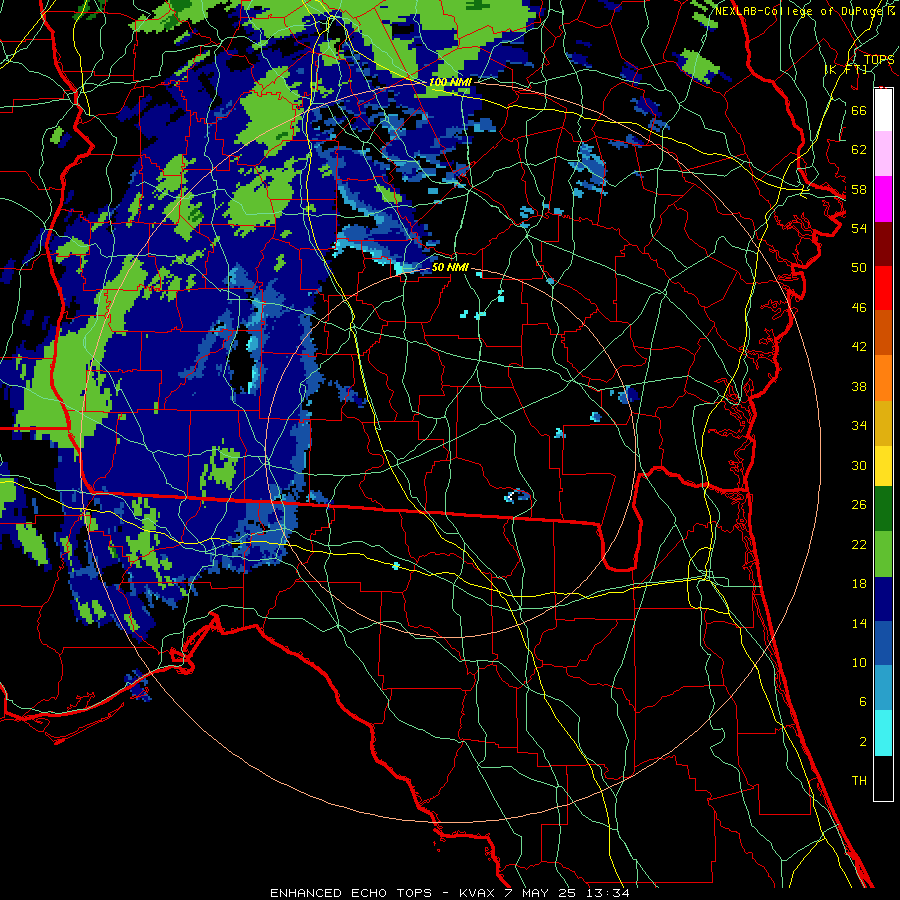Click the legend value "30"
Viewport: 900px width, 900px height.
pyautogui.click(x=859, y=465)
